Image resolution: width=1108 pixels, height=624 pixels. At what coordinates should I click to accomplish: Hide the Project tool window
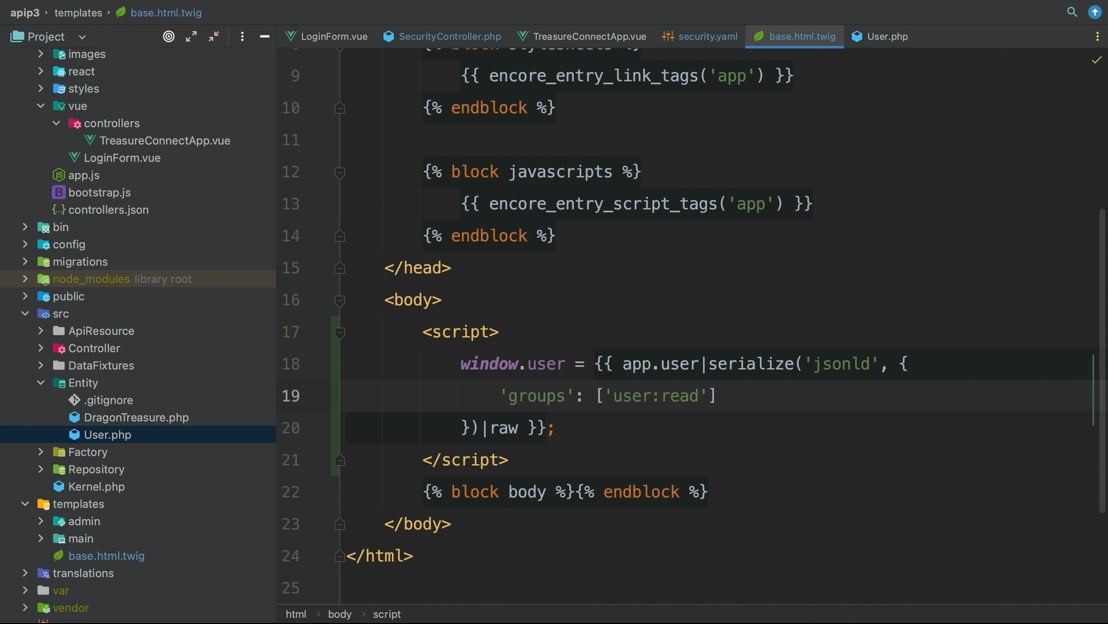tap(264, 36)
